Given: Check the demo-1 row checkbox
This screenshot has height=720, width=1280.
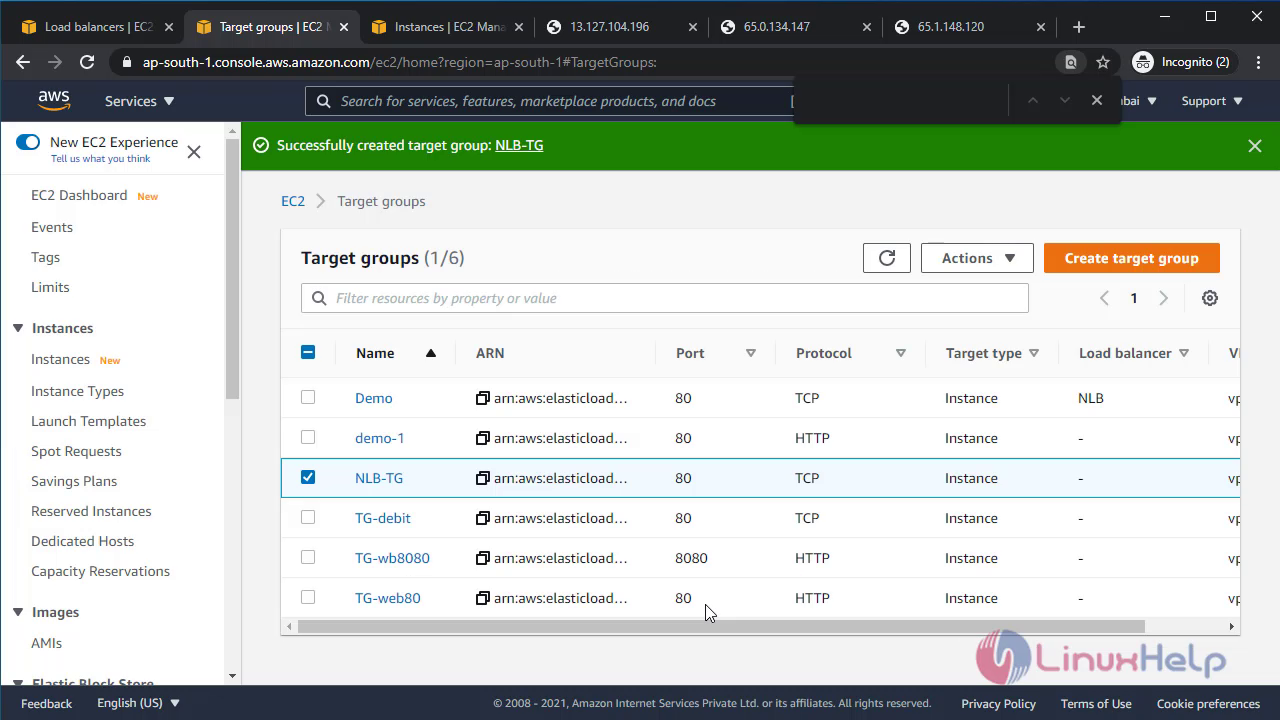Looking at the screenshot, I should [308, 437].
